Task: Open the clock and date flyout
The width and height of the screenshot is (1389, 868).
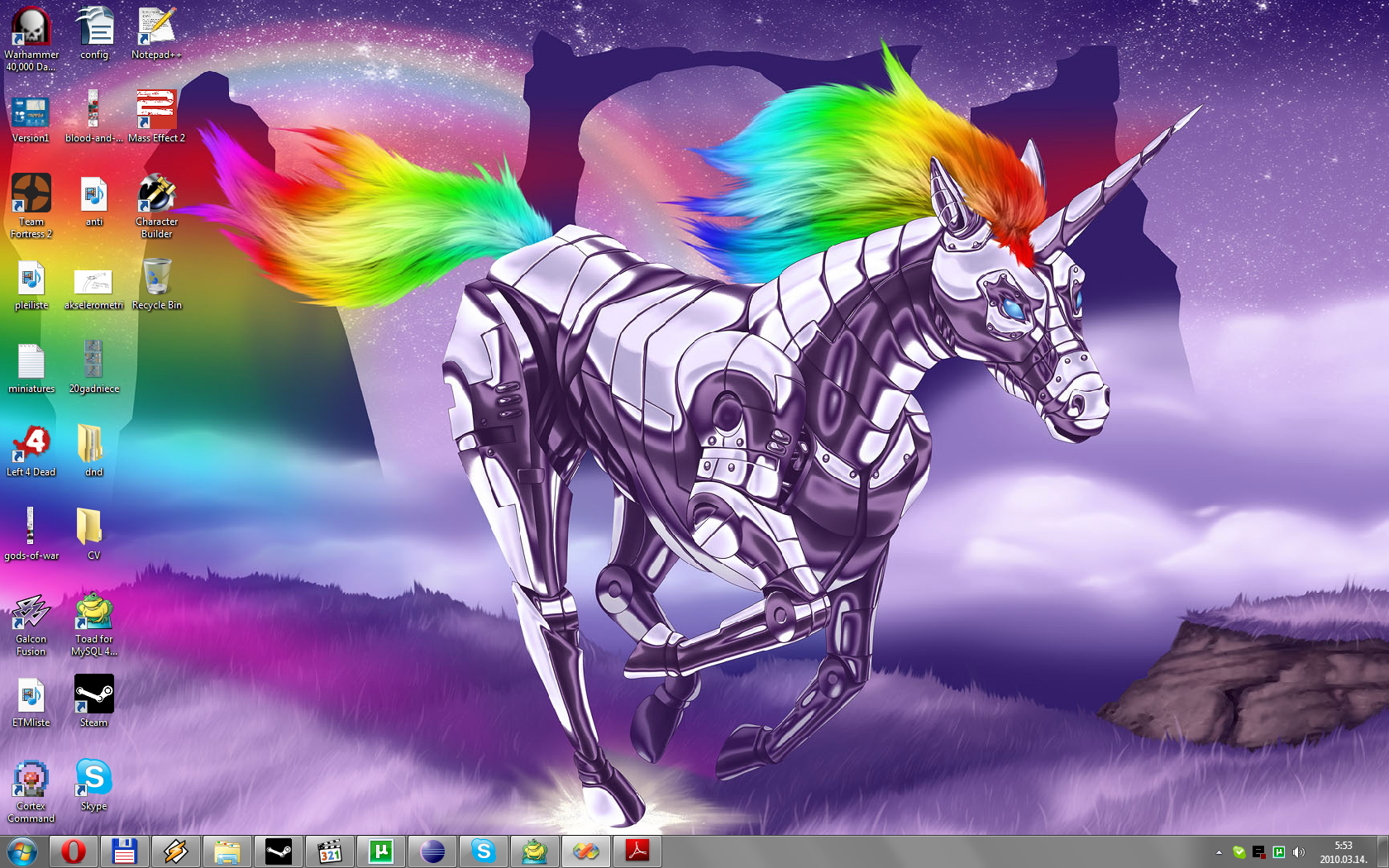Action: coord(1343,852)
